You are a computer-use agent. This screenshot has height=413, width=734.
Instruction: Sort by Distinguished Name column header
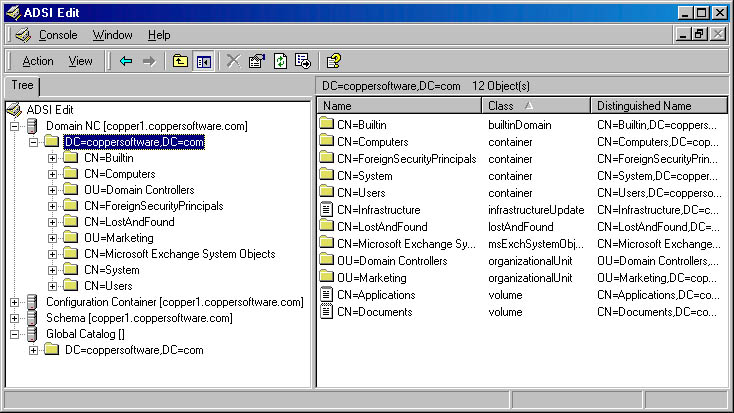click(659, 106)
